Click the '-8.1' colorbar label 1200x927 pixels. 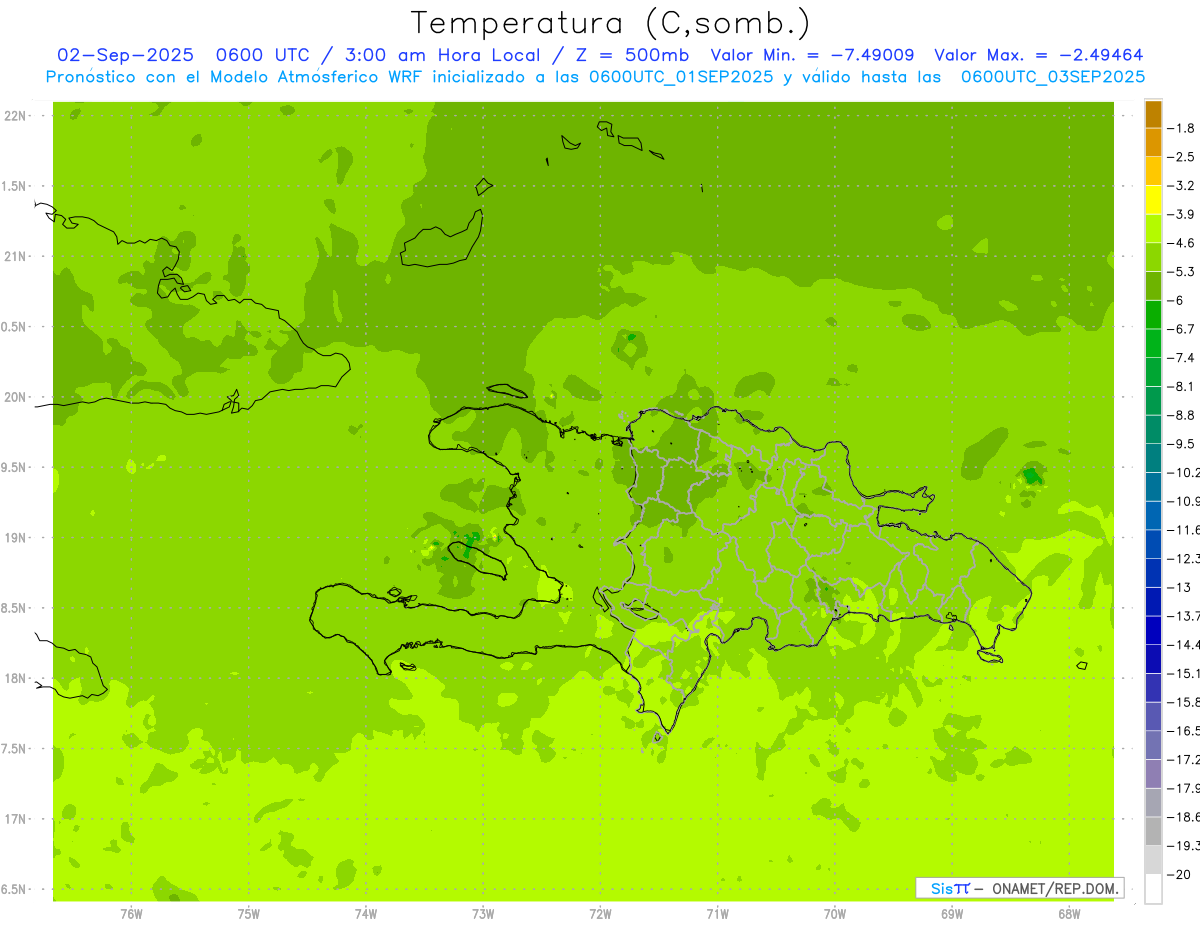click(x=1181, y=387)
